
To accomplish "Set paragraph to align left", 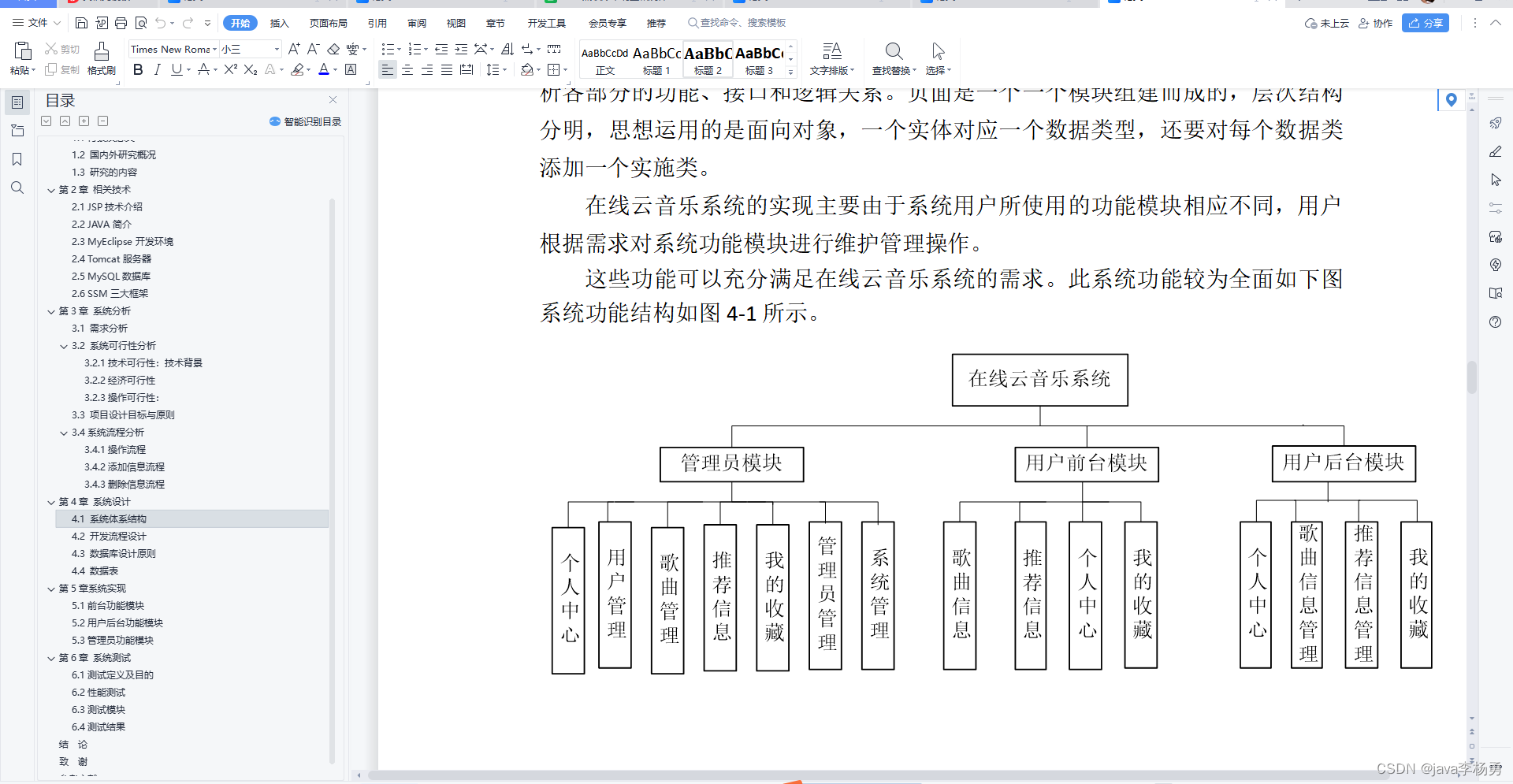I will (387, 69).
